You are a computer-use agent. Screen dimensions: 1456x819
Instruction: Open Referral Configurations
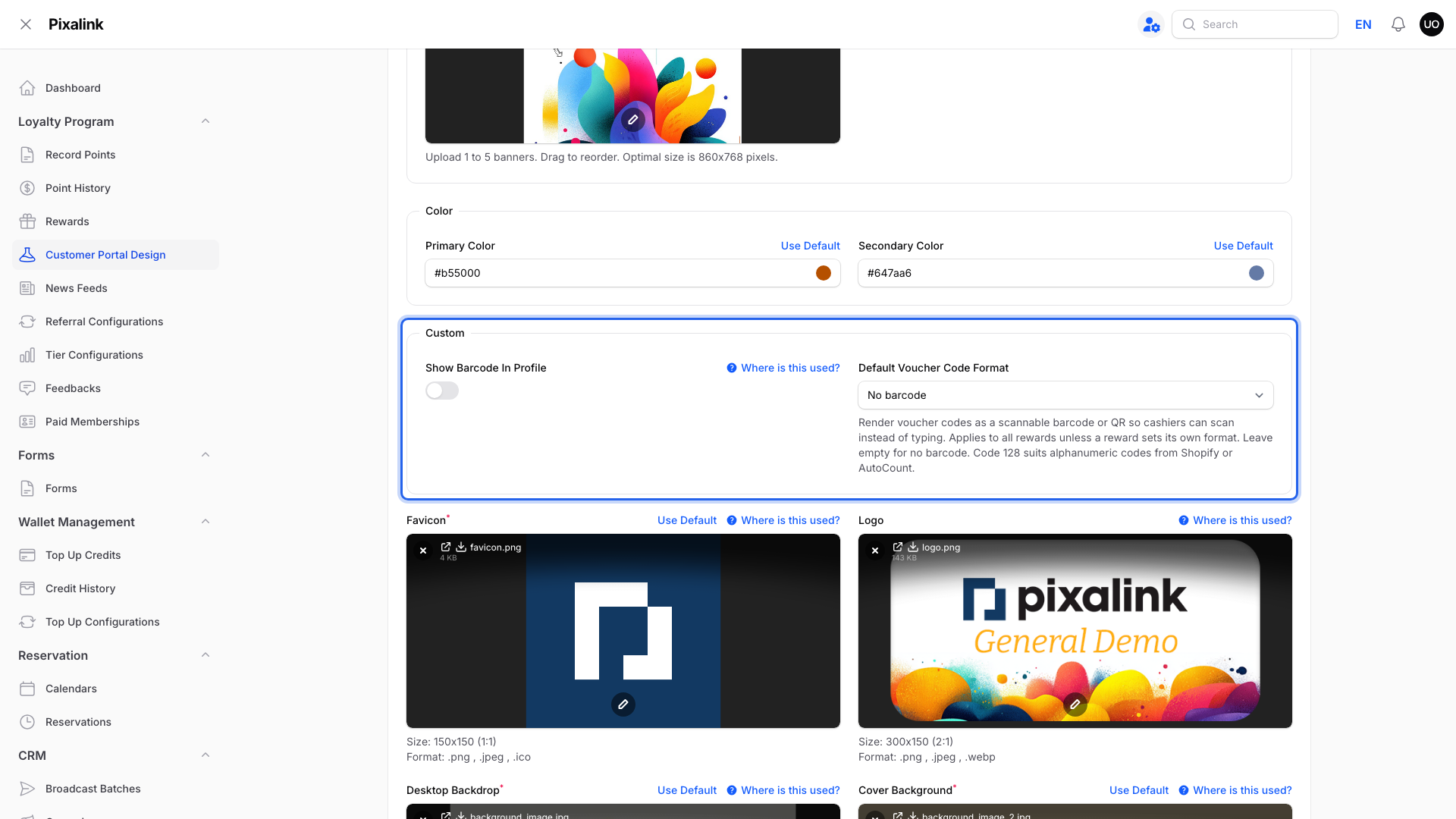(115, 322)
